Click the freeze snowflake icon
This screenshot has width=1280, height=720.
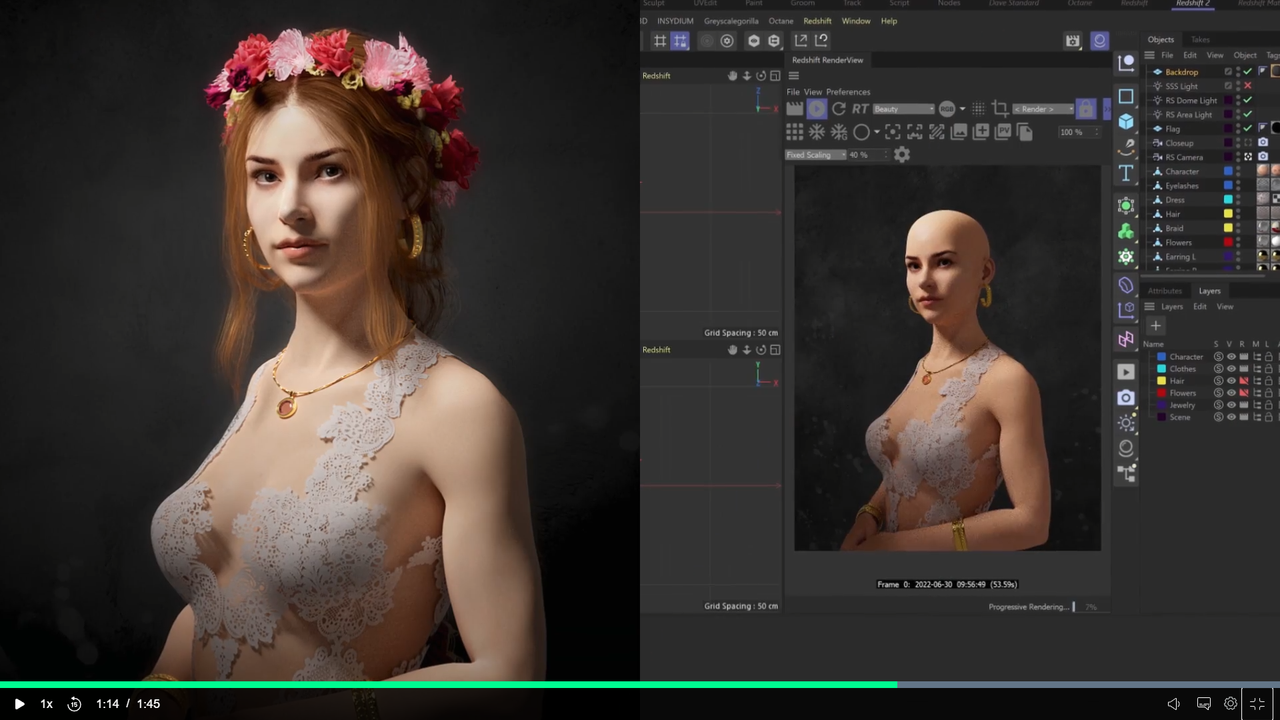817,132
